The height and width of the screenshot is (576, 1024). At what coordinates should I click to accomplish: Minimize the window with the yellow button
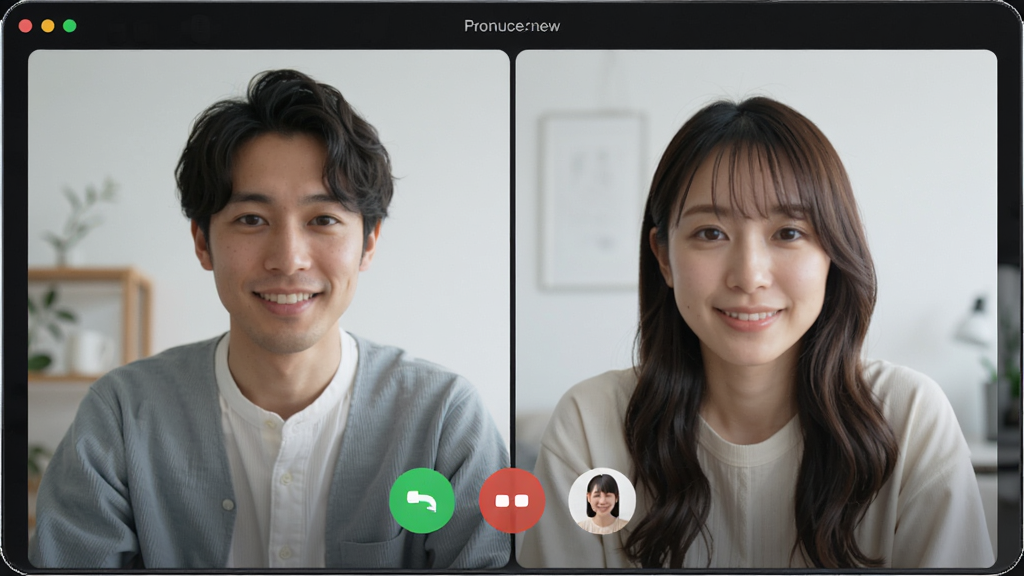48,26
